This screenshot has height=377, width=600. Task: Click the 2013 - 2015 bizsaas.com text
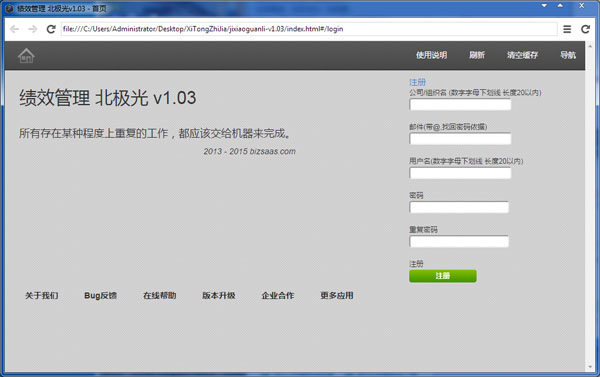pyautogui.click(x=249, y=151)
